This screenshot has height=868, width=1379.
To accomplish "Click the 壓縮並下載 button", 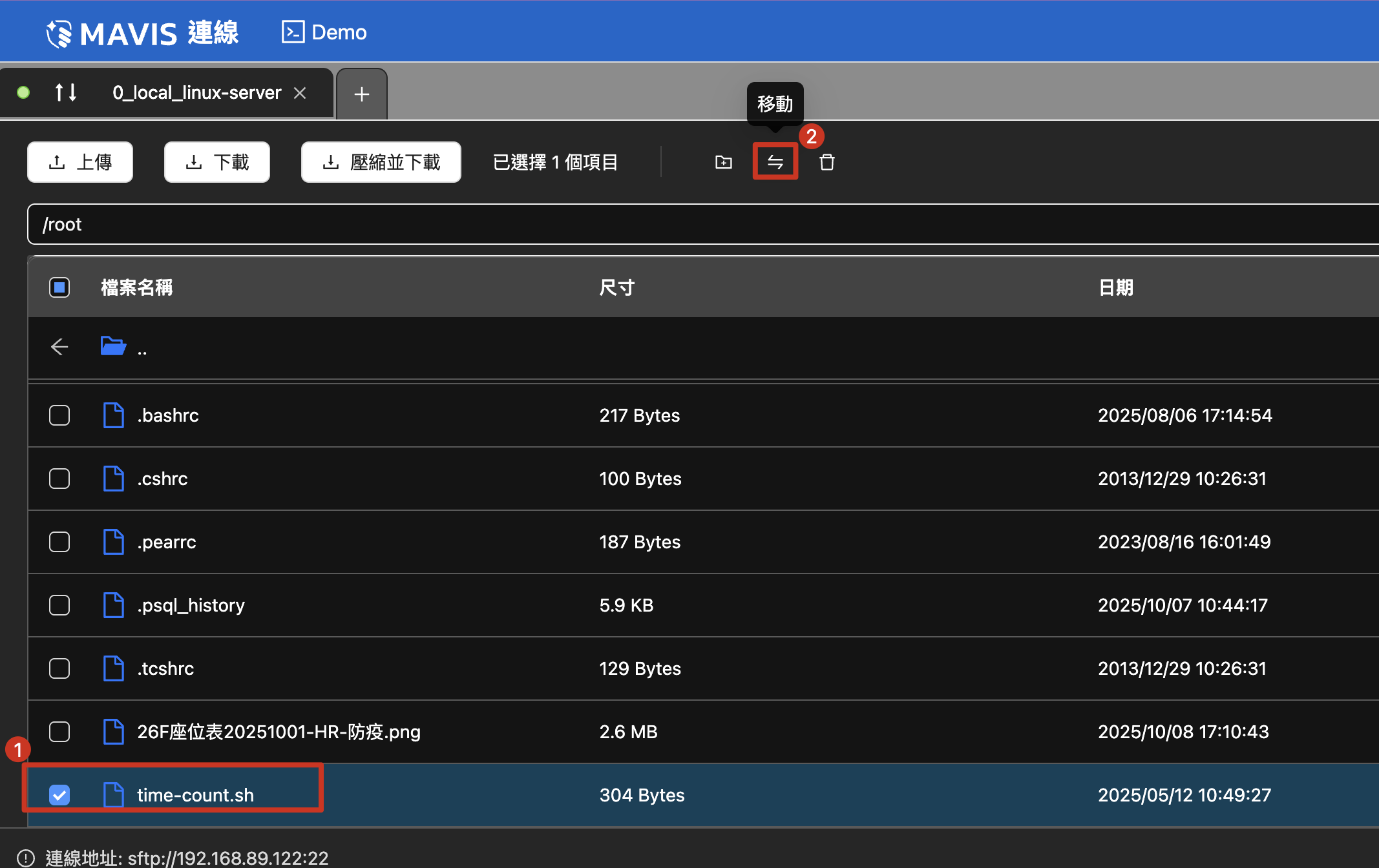I will [x=381, y=162].
